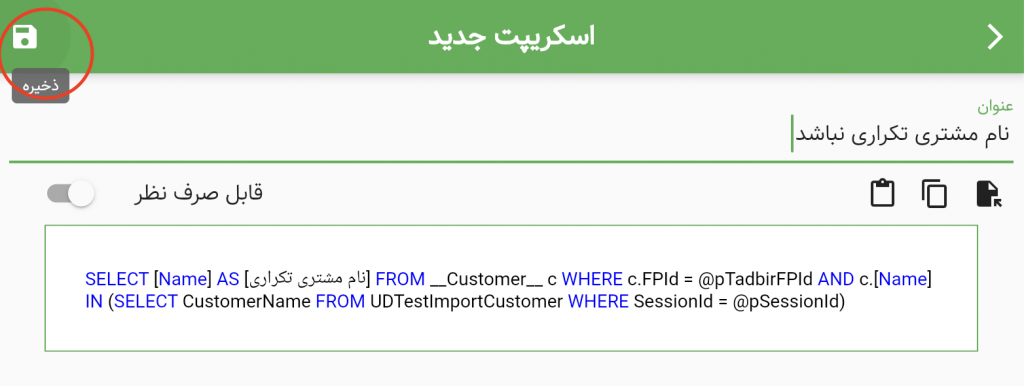
Task: Click the Persian alias نام مشتری تکراری in SQL
Action: point(308,280)
